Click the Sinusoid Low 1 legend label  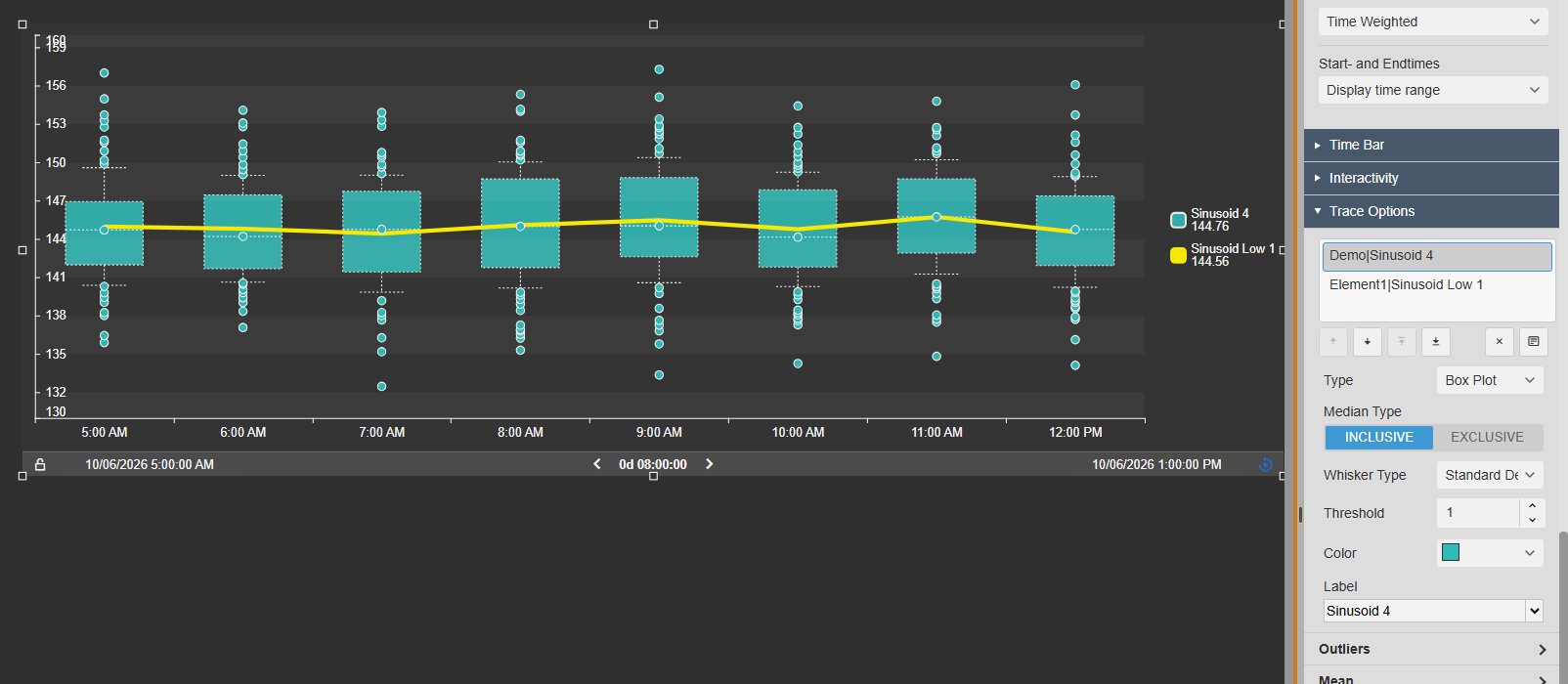tap(1233, 248)
